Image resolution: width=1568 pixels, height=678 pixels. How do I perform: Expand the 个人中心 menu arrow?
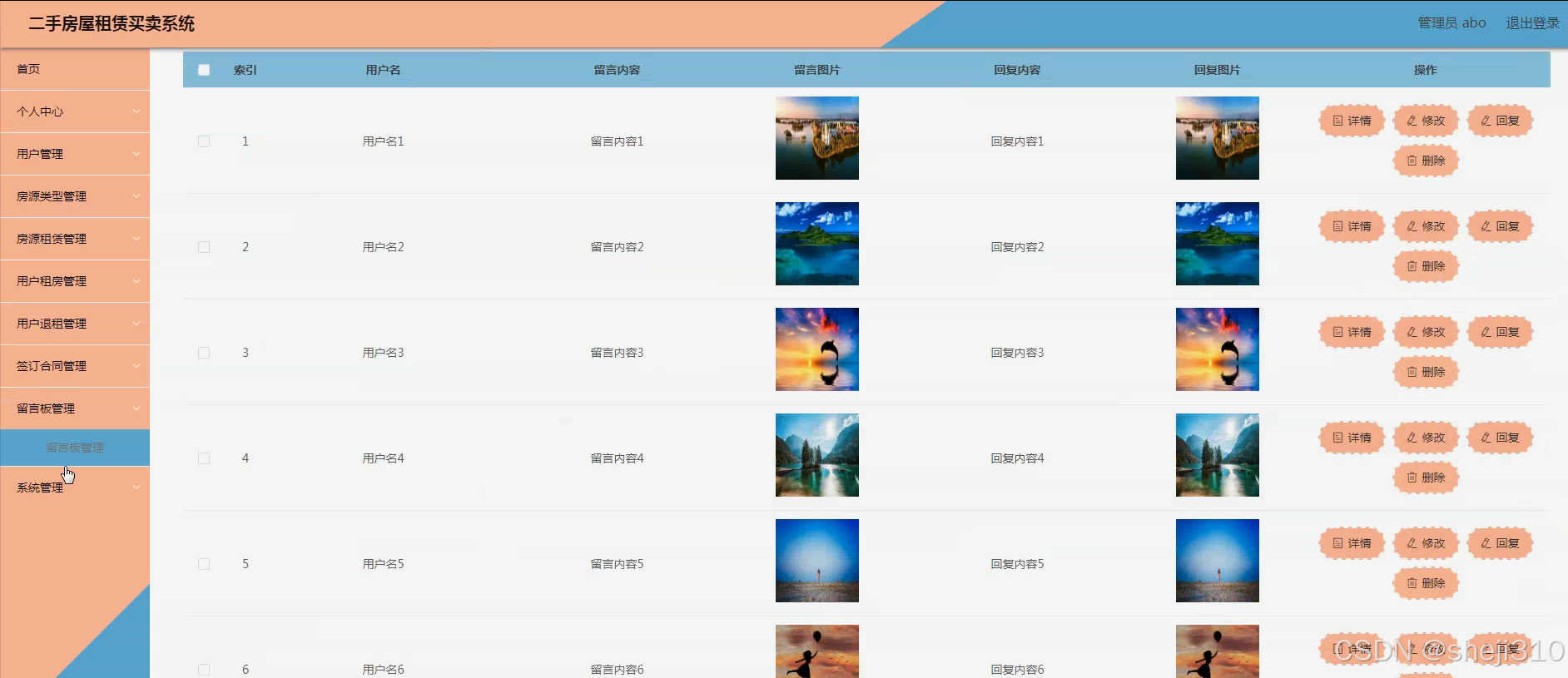[x=136, y=111]
